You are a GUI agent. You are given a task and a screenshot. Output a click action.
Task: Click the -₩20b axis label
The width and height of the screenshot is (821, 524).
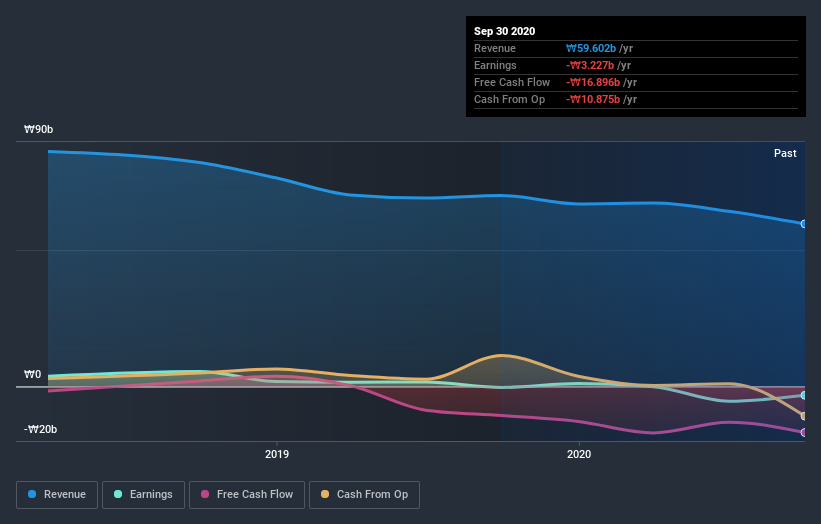pyautogui.click(x=40, y=429)
